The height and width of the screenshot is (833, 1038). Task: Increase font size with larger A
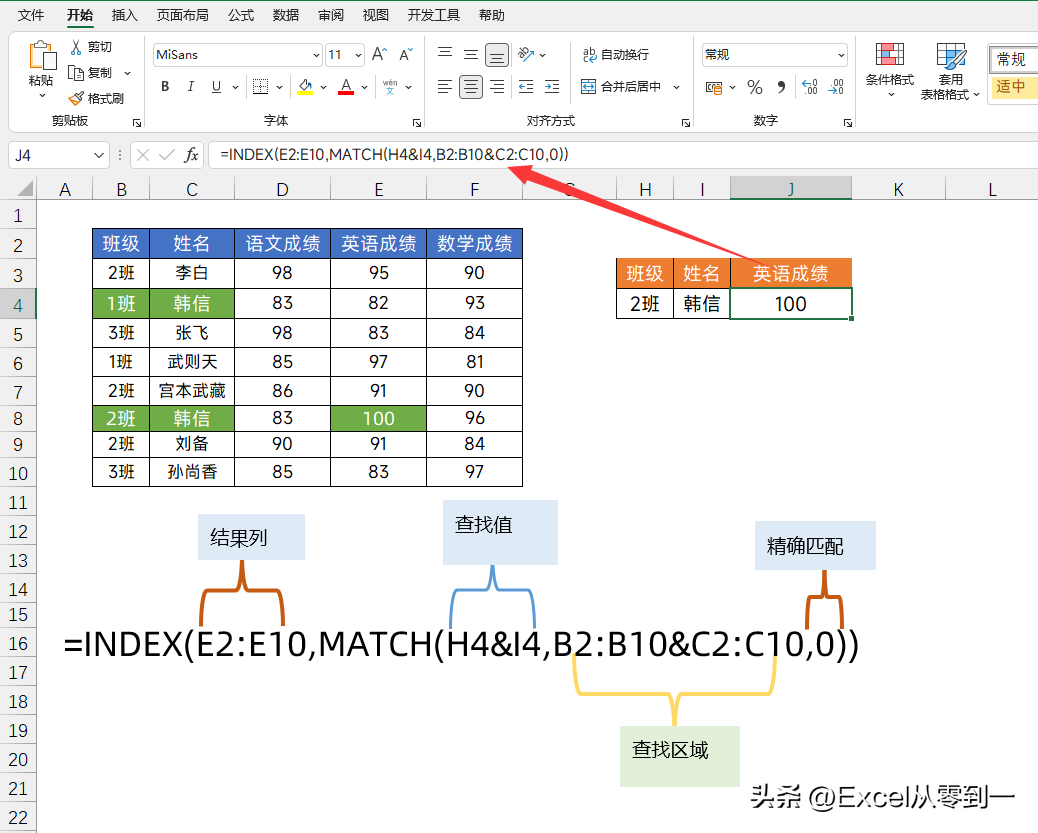[379, 54]
